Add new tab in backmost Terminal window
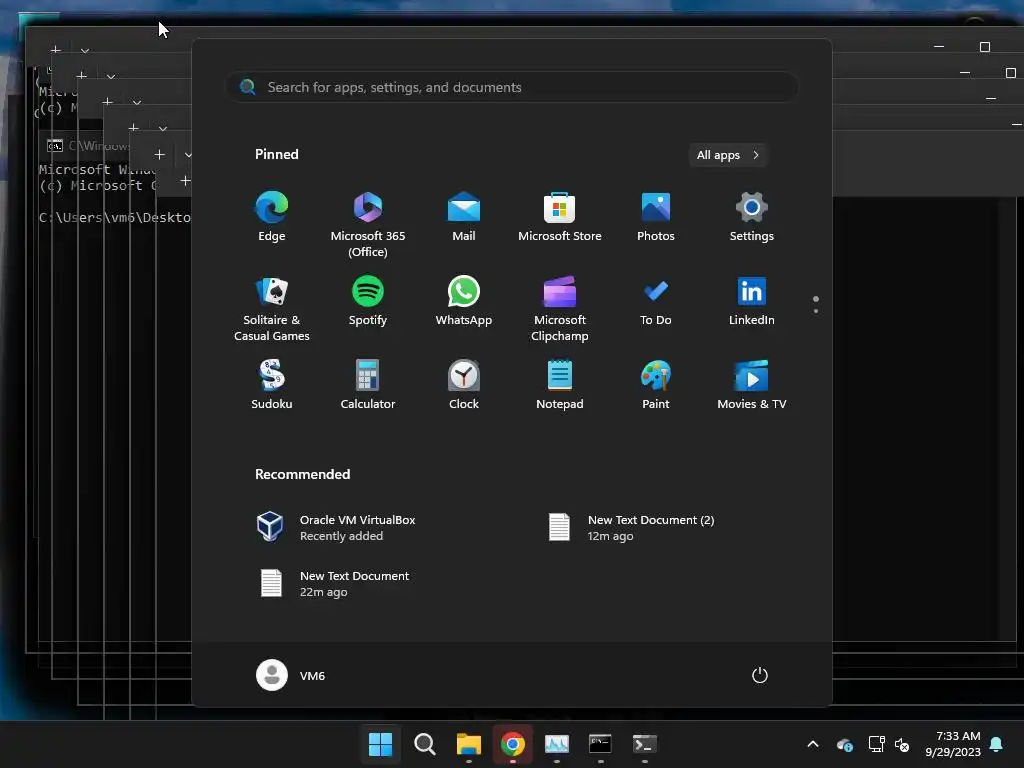The image size is (1024, 768). click(x=56, y=50)
